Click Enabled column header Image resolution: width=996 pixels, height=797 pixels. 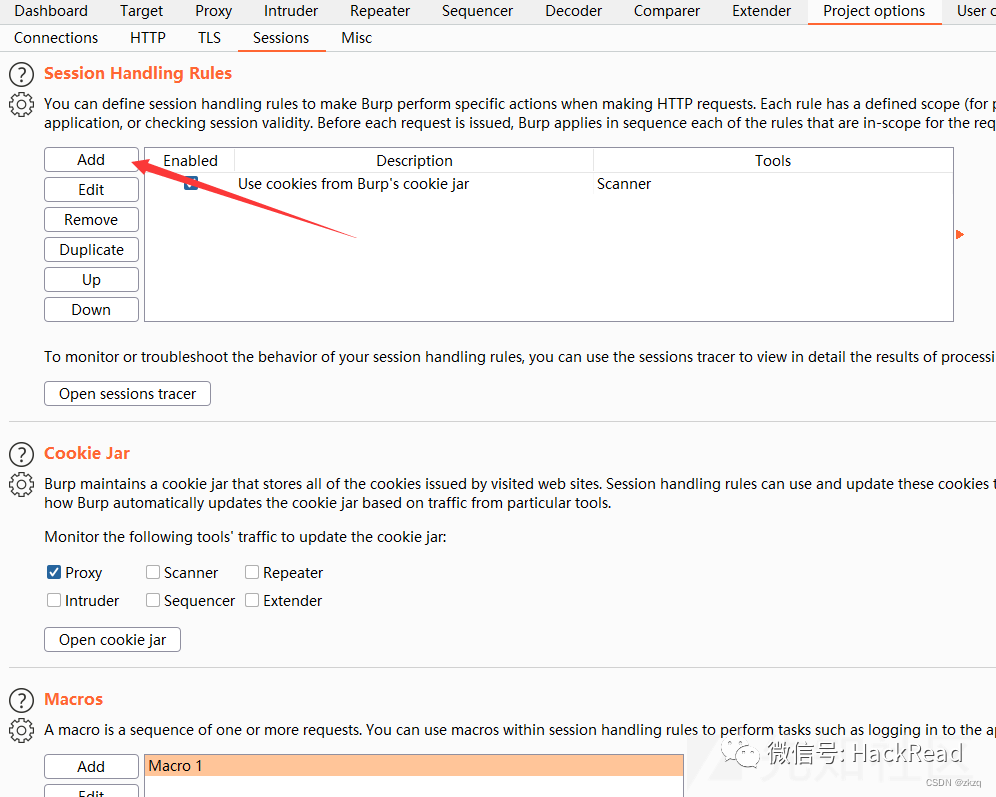pos(190,161)
